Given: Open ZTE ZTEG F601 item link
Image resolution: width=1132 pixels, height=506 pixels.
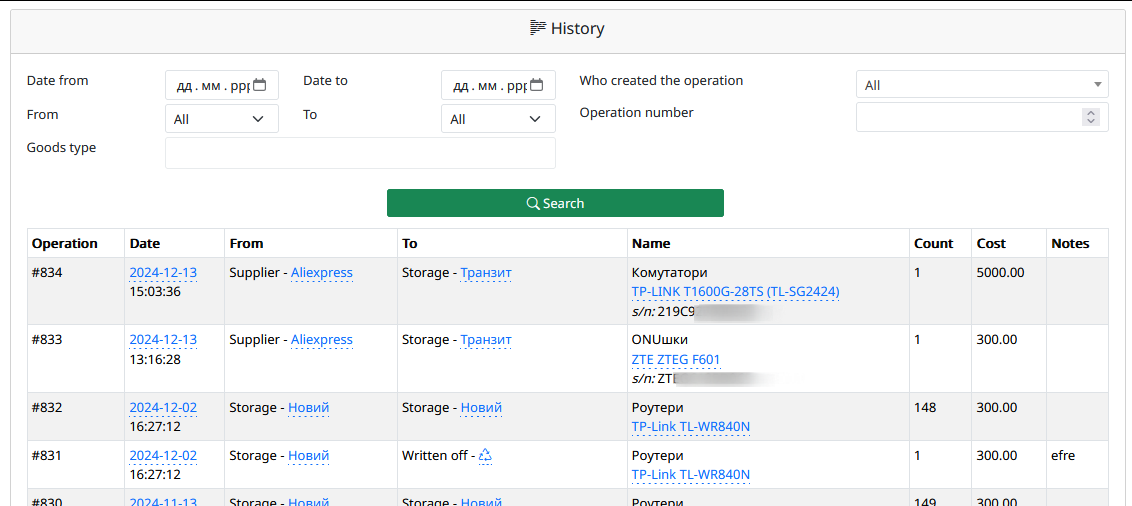Looking at the screenshot, I should pyautogui.click(x=676, y=359).
